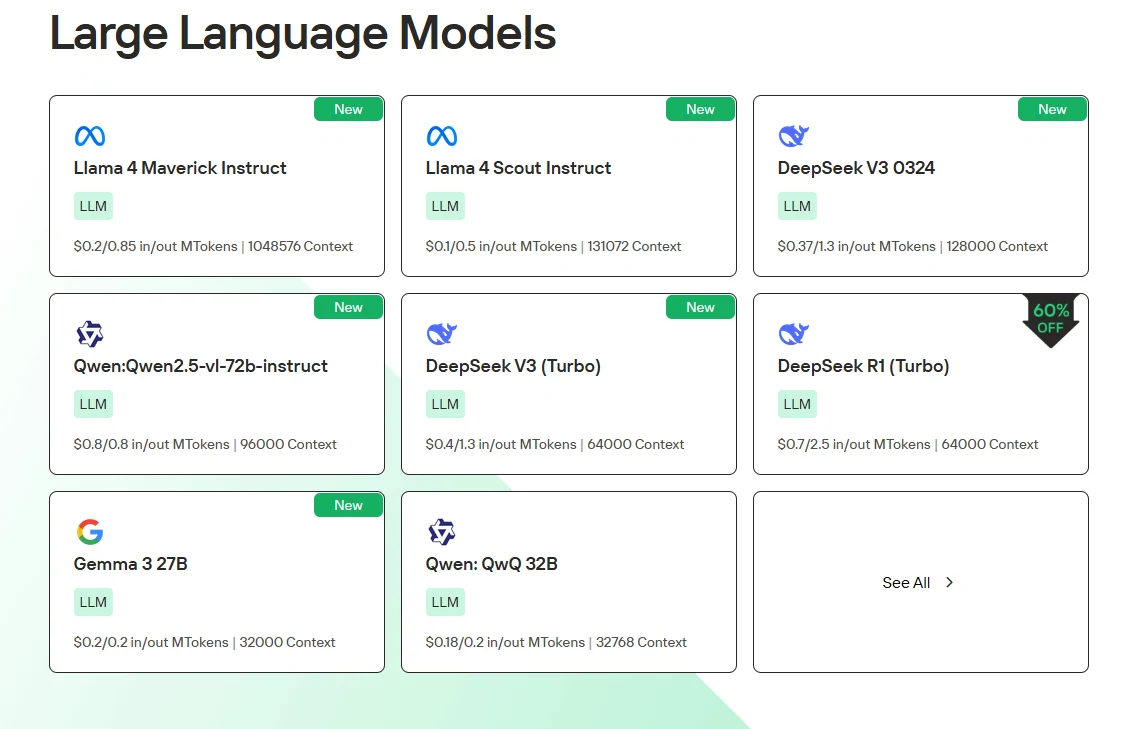Click the '96000 Context' text
The height and width of the screenshot is (729, 1144).
pyautogui.click(x=289, y=444)
